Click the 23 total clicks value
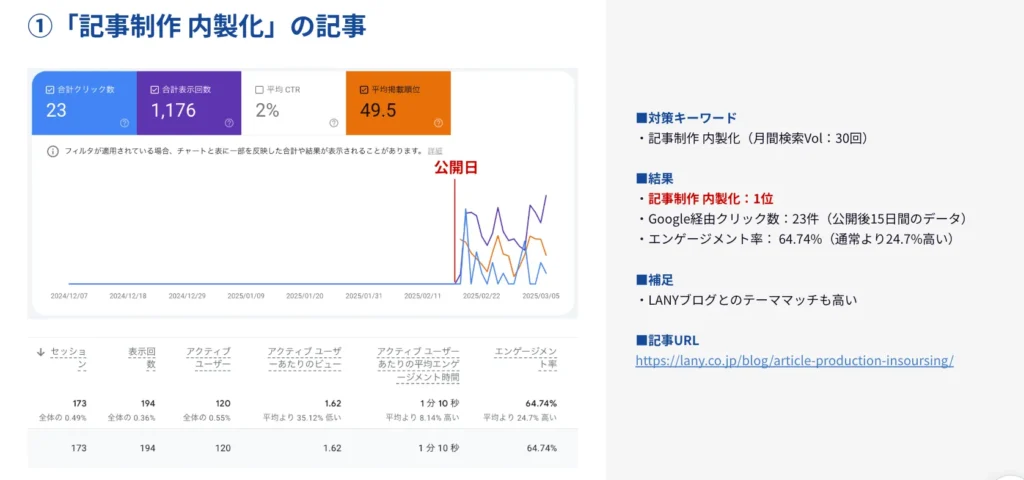Image resolution: width=1024 pixels, height=480 pixels. click(56, 110)
